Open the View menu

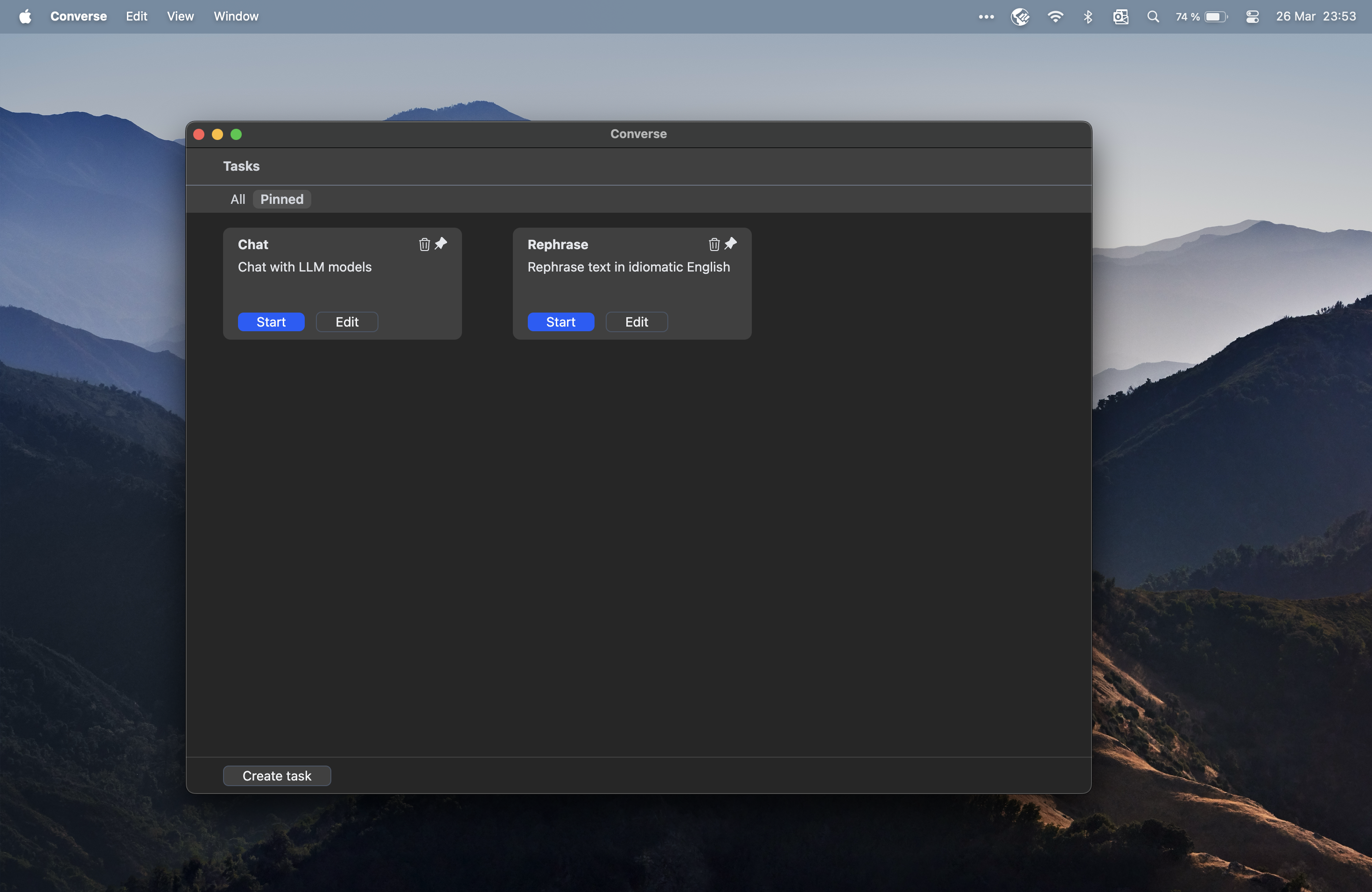181,16
